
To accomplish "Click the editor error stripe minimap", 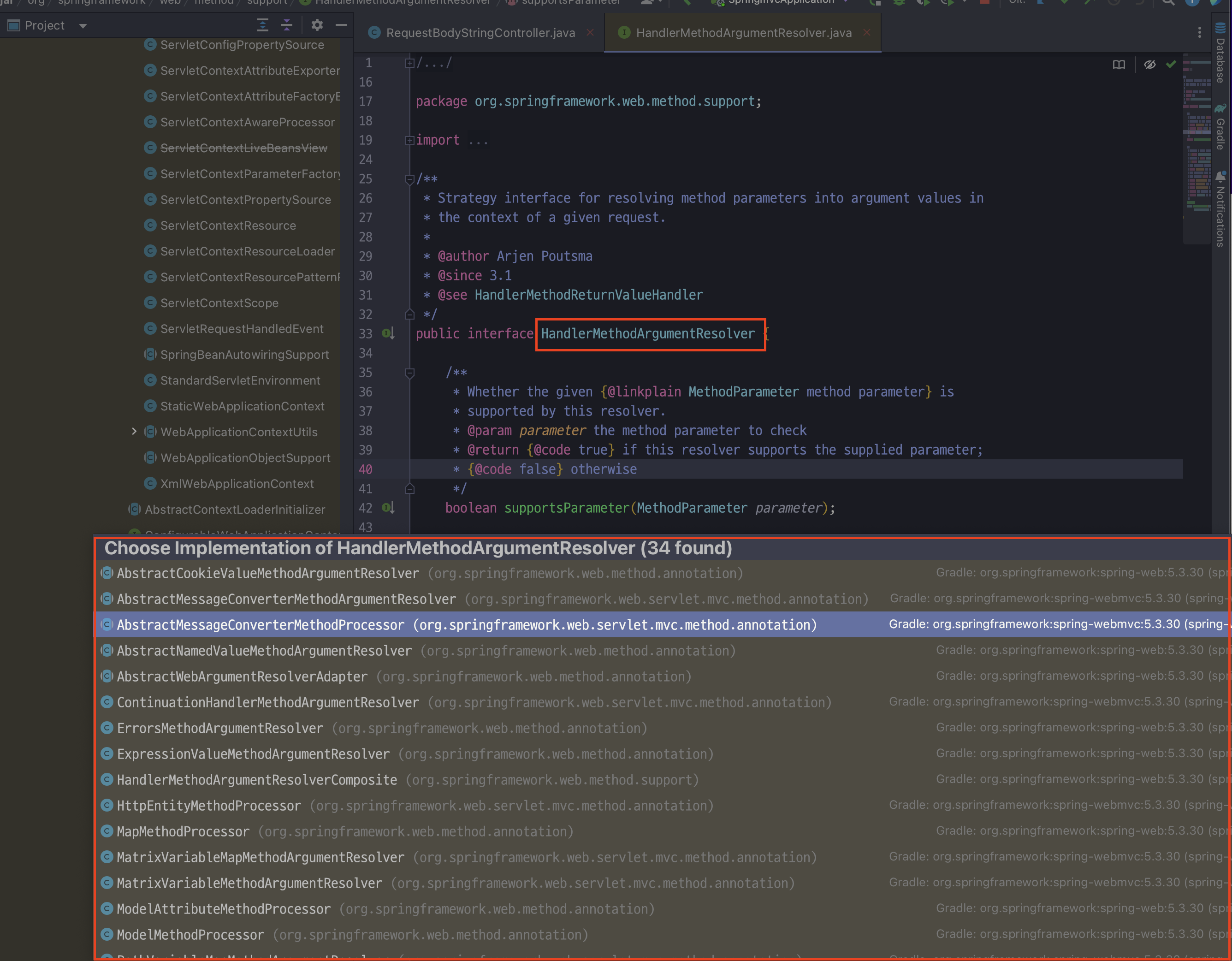I will point(1196,147).
